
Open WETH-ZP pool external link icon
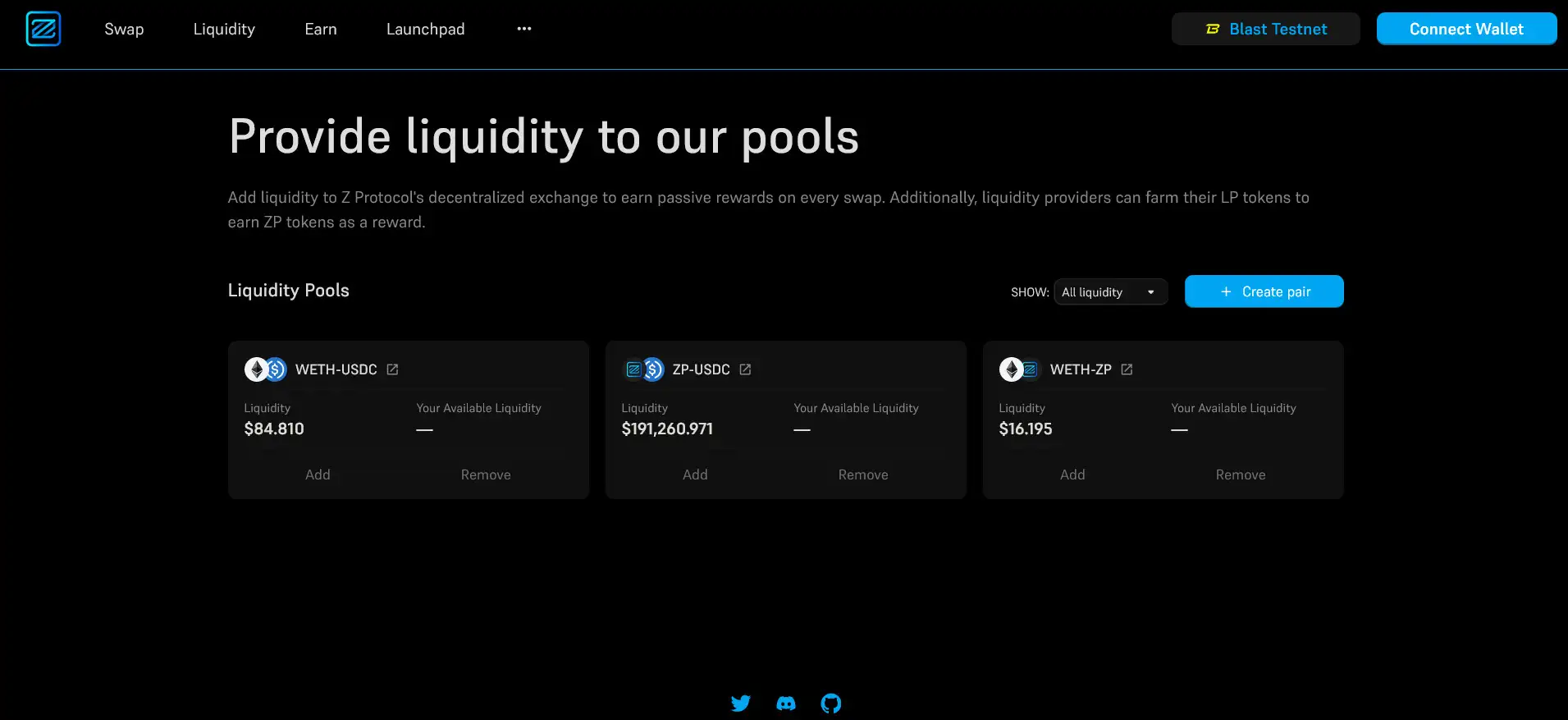coord(1127,369)
